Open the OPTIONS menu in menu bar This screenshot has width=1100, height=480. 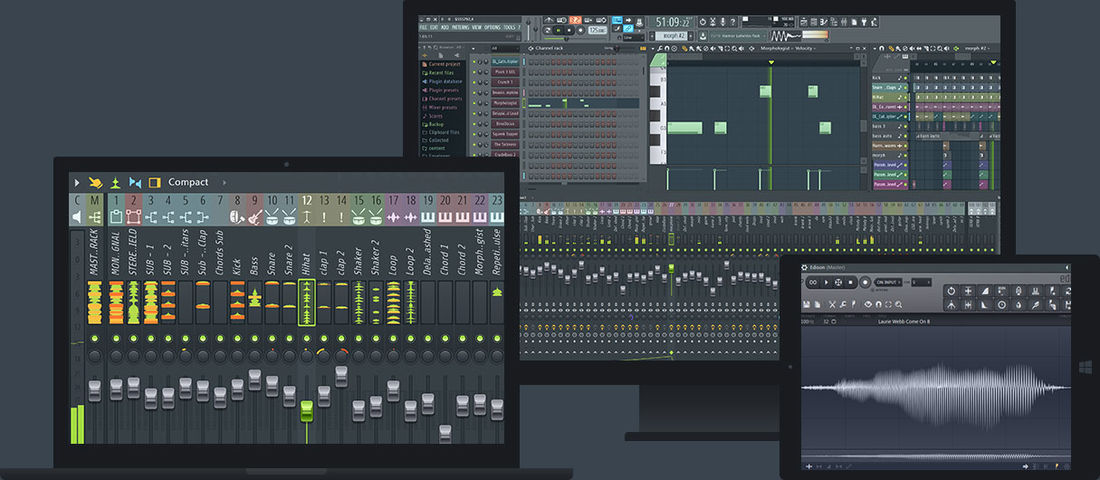tap(492, 27)
